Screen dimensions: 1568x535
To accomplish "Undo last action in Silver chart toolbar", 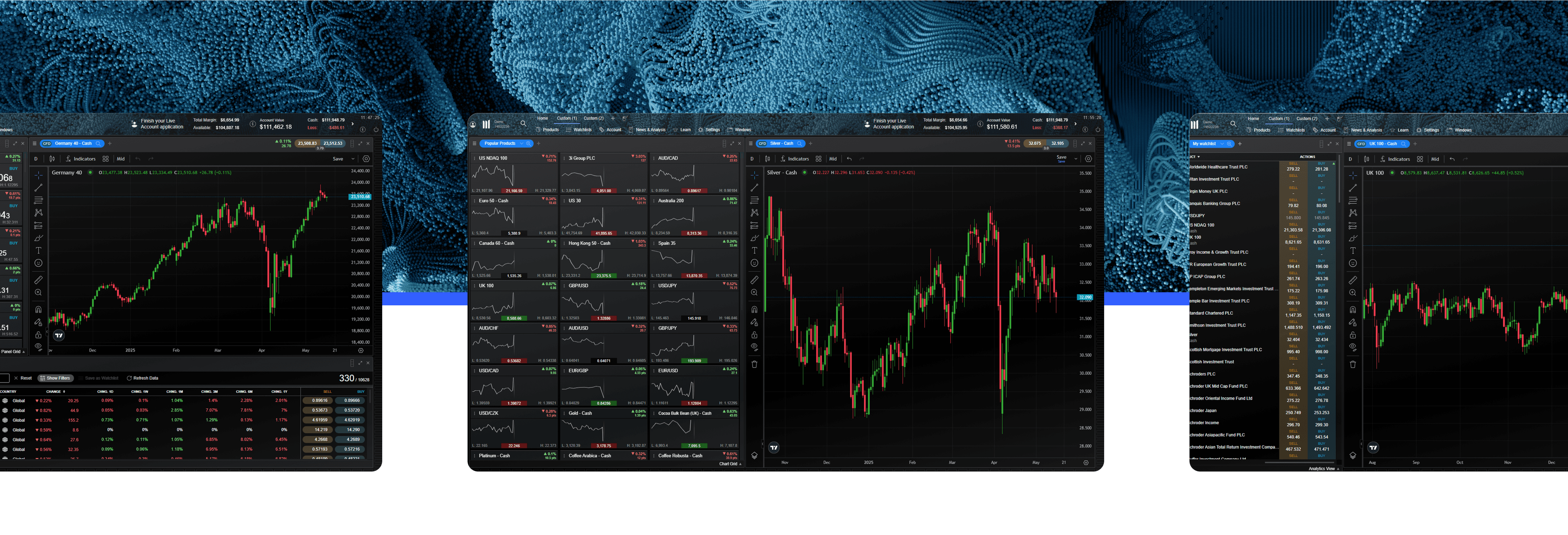I will 849,159.
